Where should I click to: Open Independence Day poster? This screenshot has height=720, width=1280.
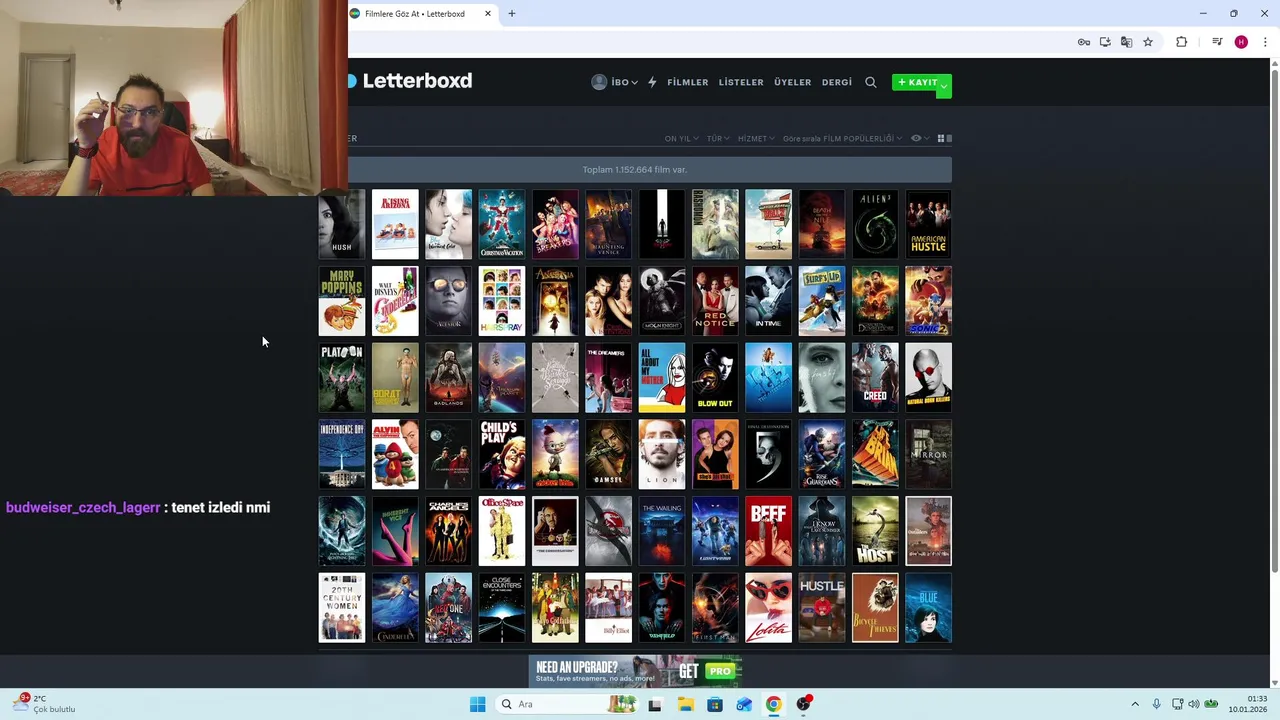[x=342, y=454]
